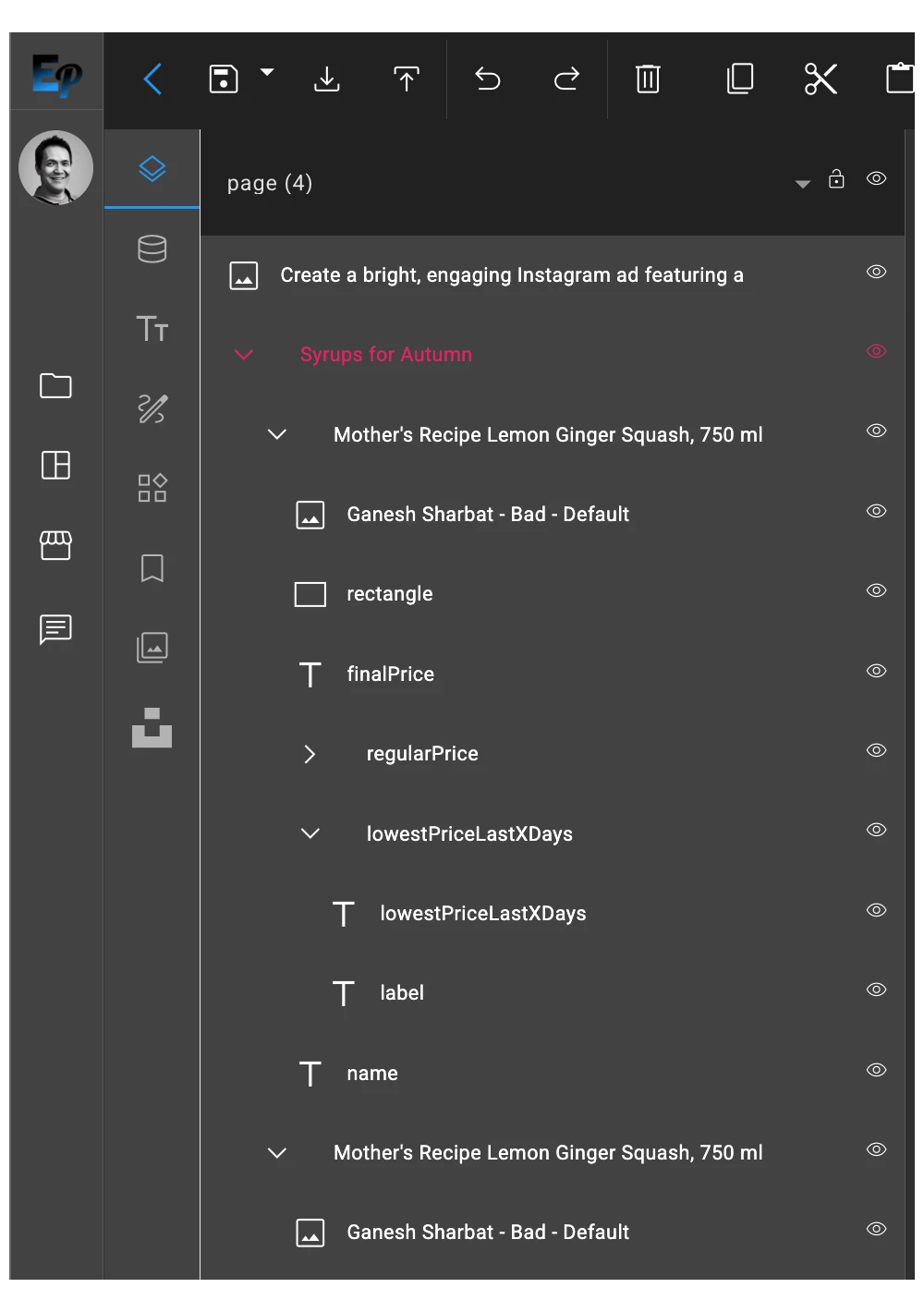Hide the first Ganesh Sharbat image layer
This screenshot has width=924, height=1312.
click(x=877, y=511)
